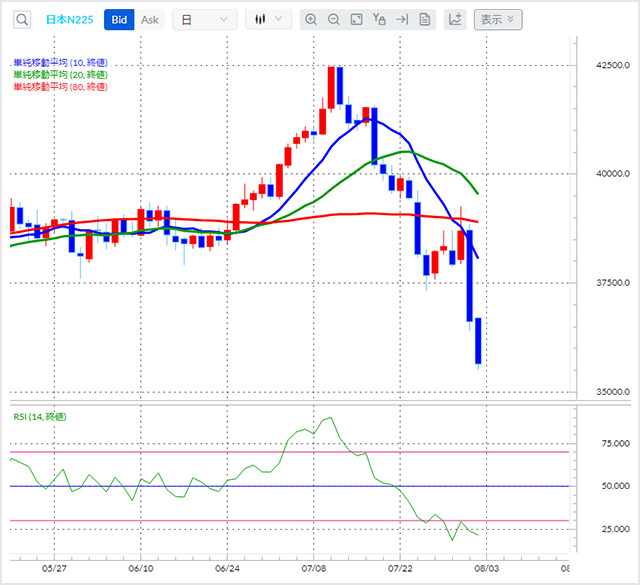The height and width of the screenshot is (585, 640).
Task: Open the candlestick chart type dropdown
Action: tap(268, 19)
